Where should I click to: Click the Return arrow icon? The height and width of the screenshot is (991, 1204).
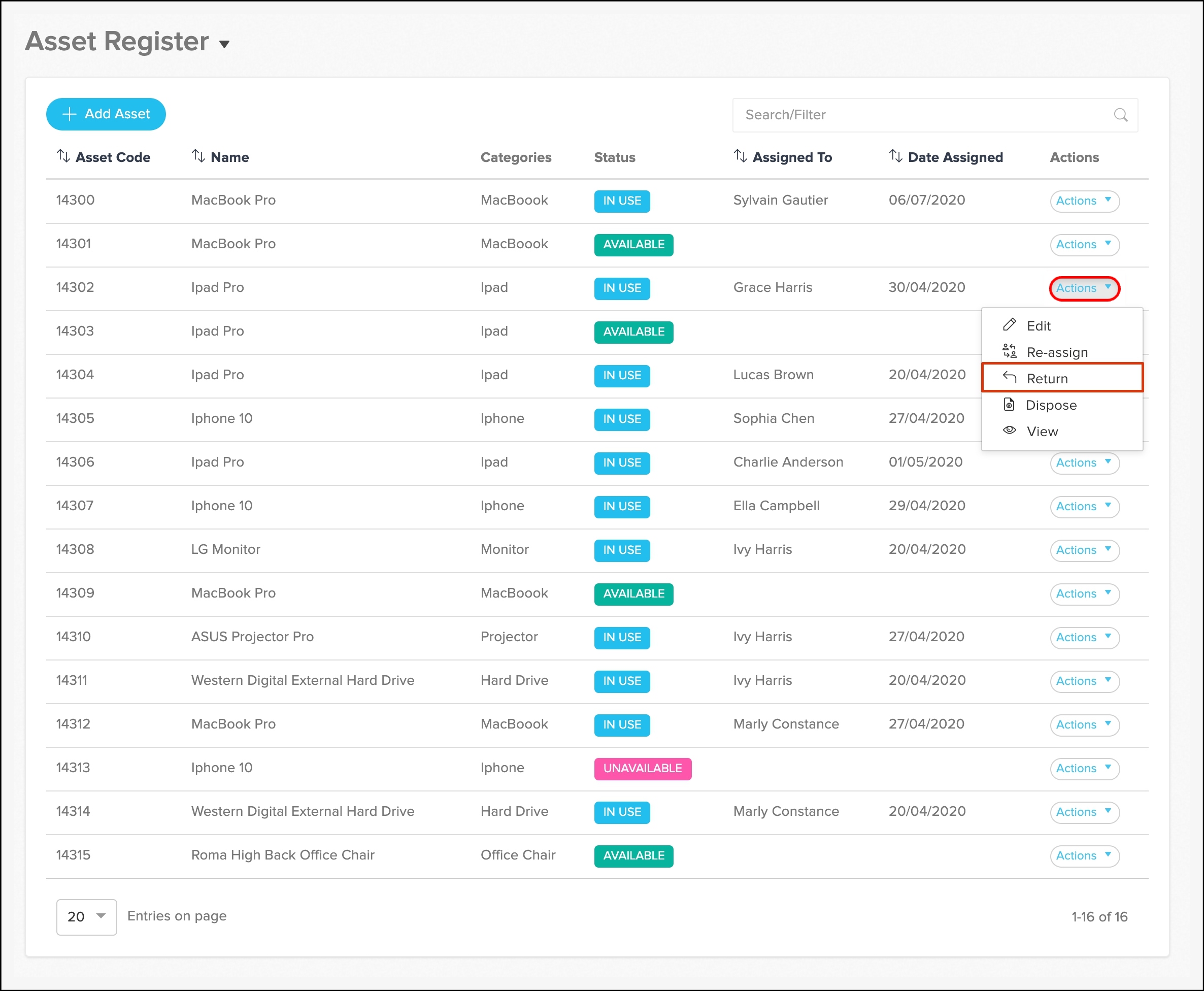pos(1009,377)
